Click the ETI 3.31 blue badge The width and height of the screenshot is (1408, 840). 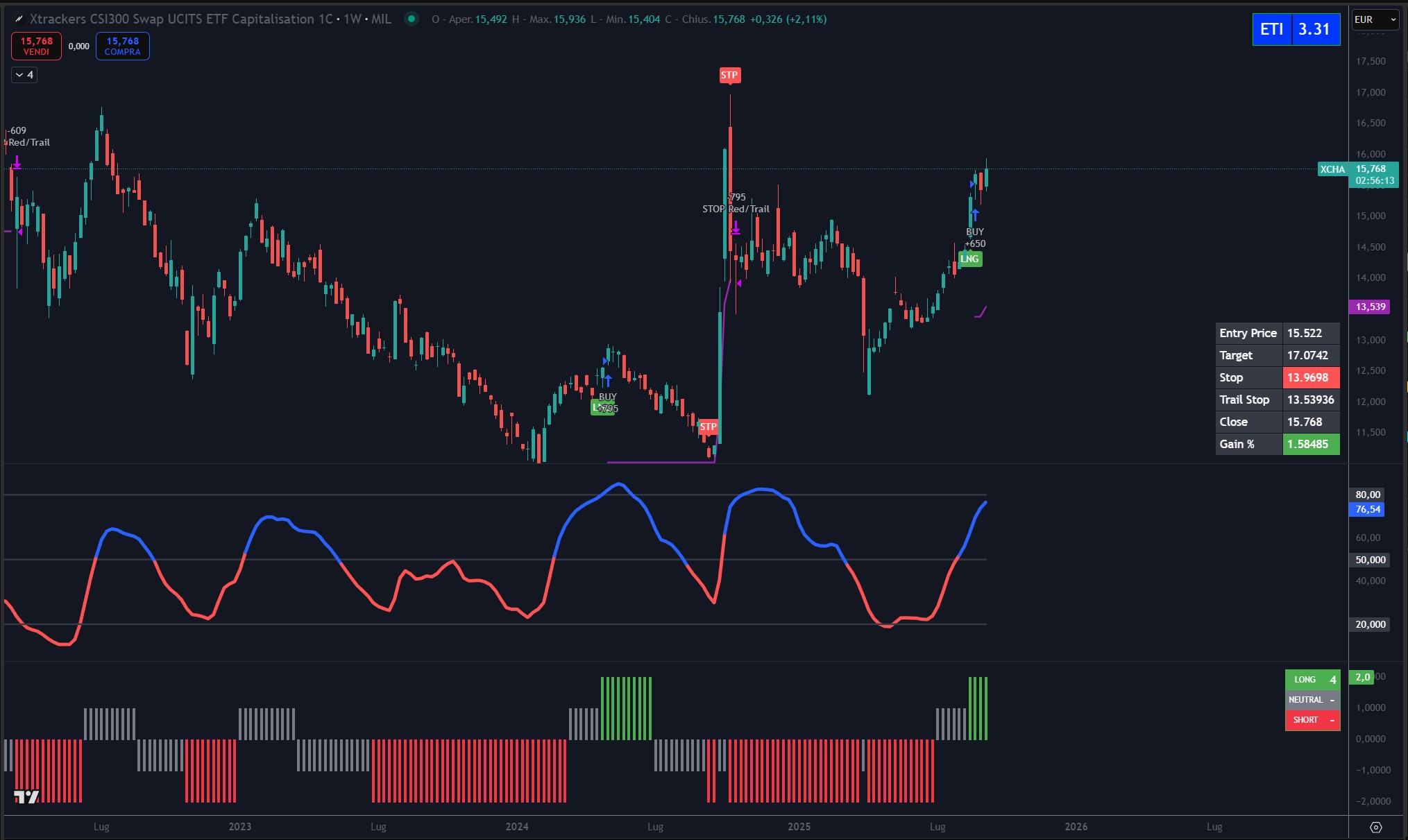1295,29
